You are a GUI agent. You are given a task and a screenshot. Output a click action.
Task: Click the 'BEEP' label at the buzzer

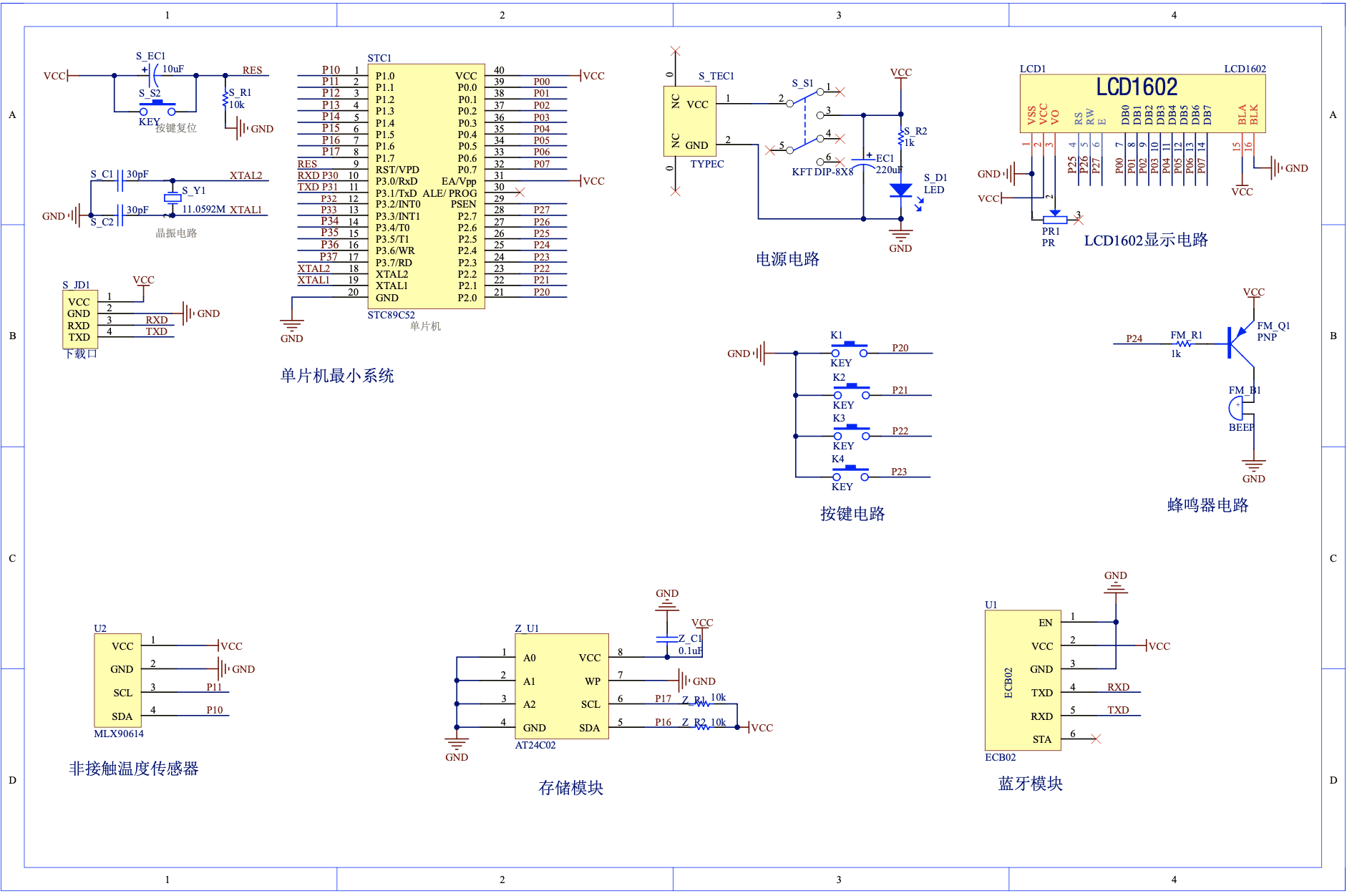pyautogui.click(x=1241, y=427)
